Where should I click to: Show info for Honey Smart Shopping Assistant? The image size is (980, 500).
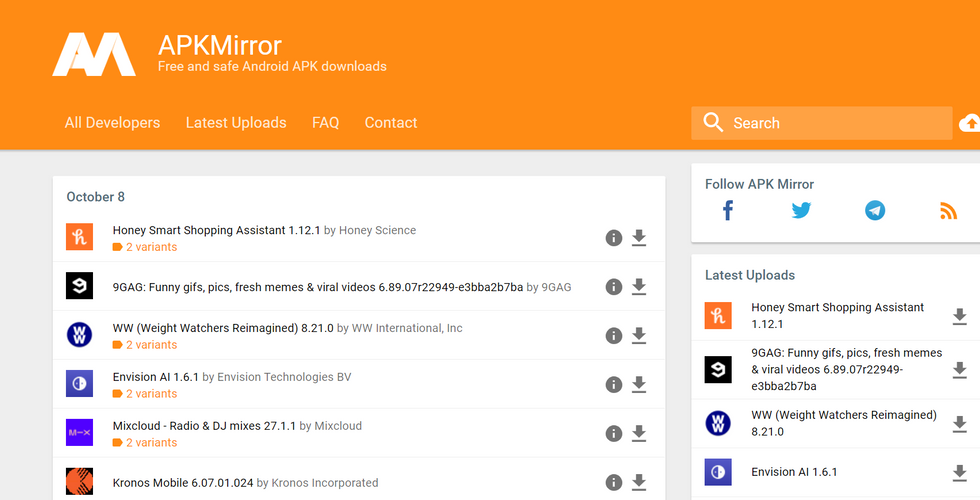click(x=614, y=238)
